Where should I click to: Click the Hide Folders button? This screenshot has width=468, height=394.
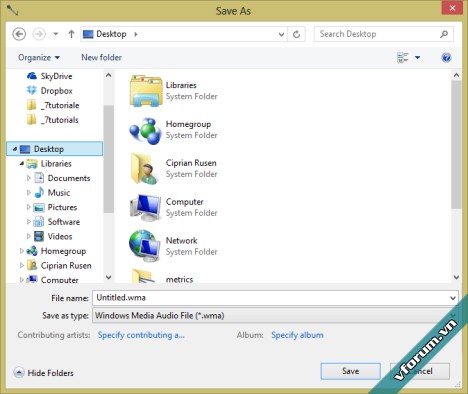pos(44,373)
